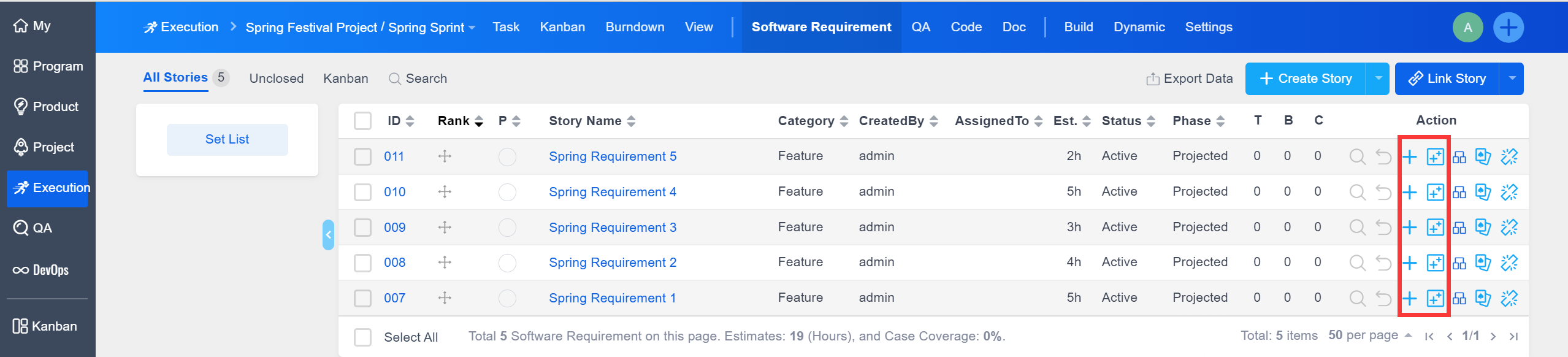Switch to the Burndown tab
The width and height of the screenshot is (1568, 357).
pos(635,28)
